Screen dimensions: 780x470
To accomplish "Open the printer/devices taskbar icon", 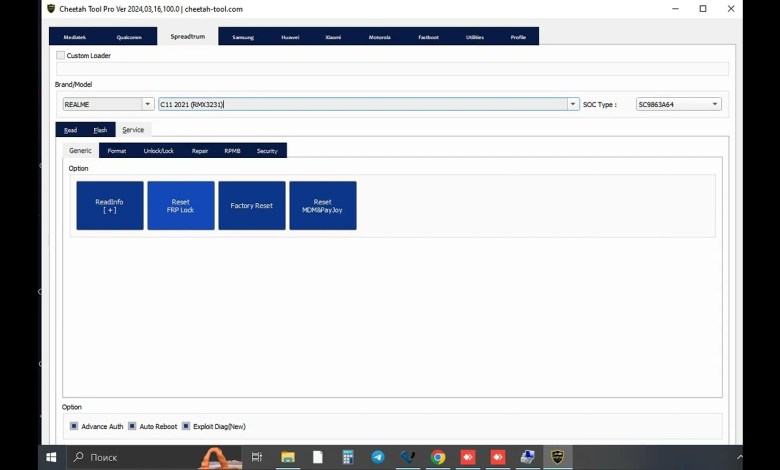I will 528,457.
